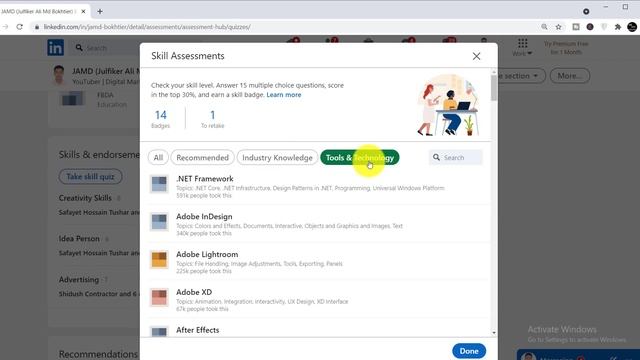Open the add profile section dropdown
The image size is (640, 360).
(522, 76)
